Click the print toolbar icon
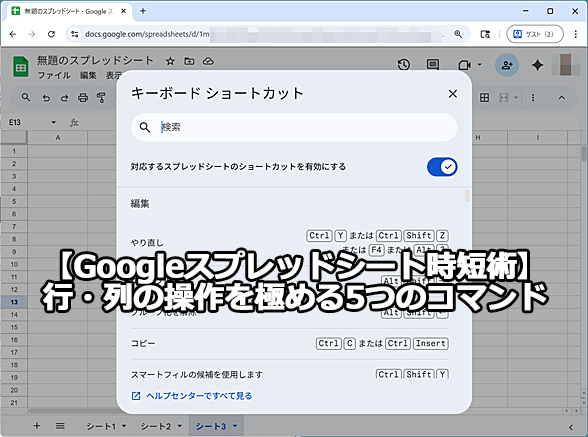 [x=83, y=98]
